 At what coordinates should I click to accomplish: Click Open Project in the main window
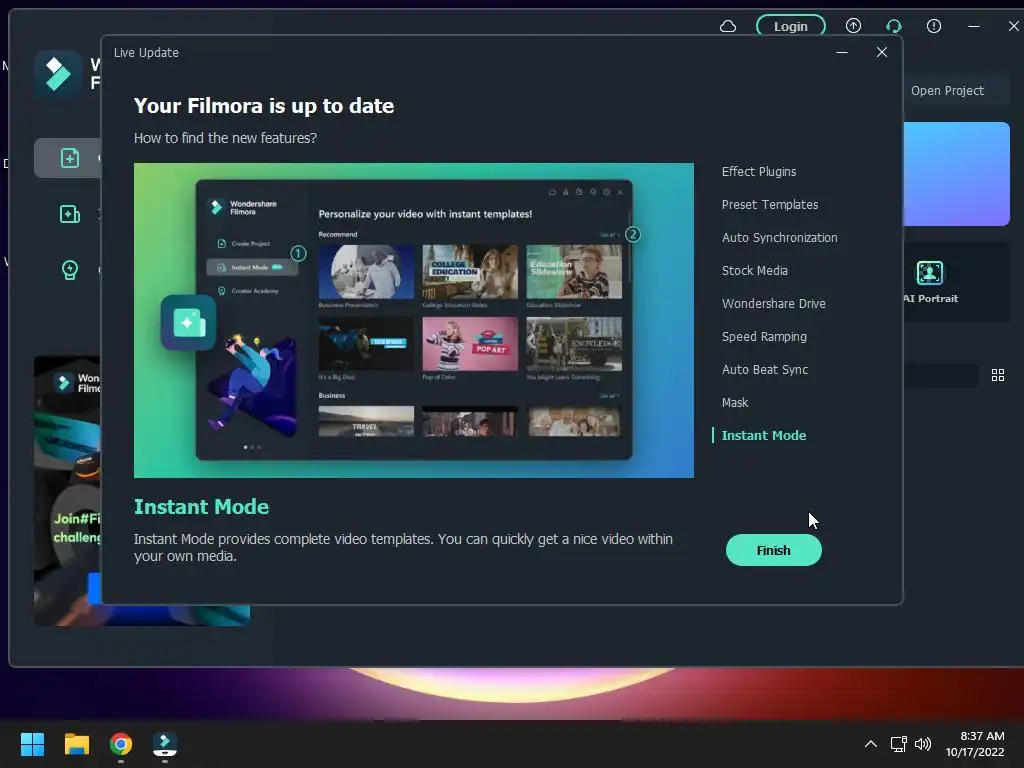(947, 91)
